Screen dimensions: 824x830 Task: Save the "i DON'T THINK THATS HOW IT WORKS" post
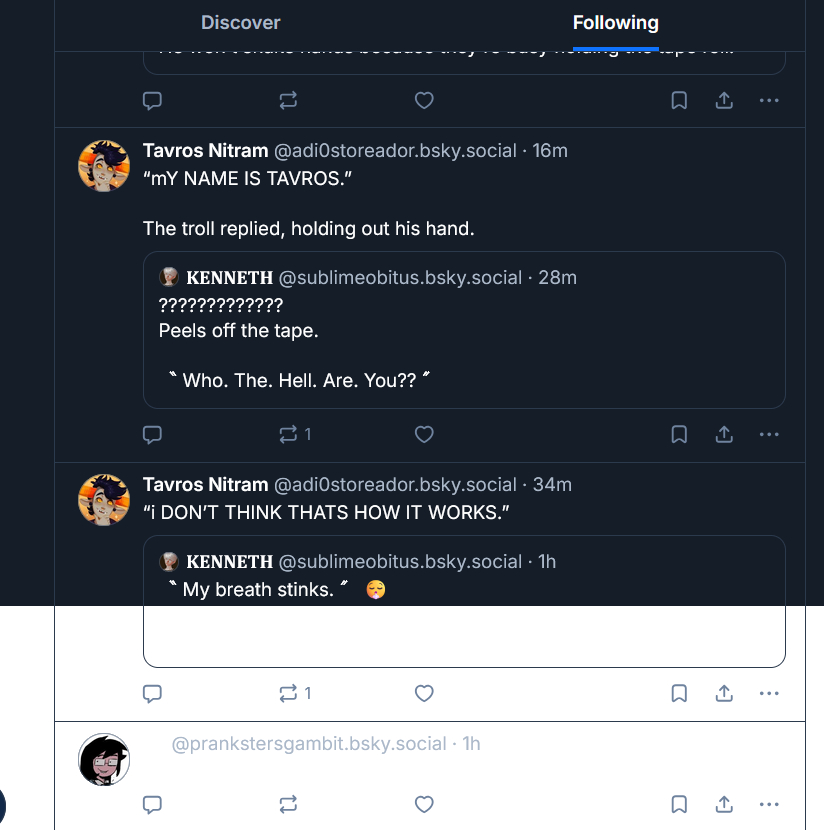point(679,693)
